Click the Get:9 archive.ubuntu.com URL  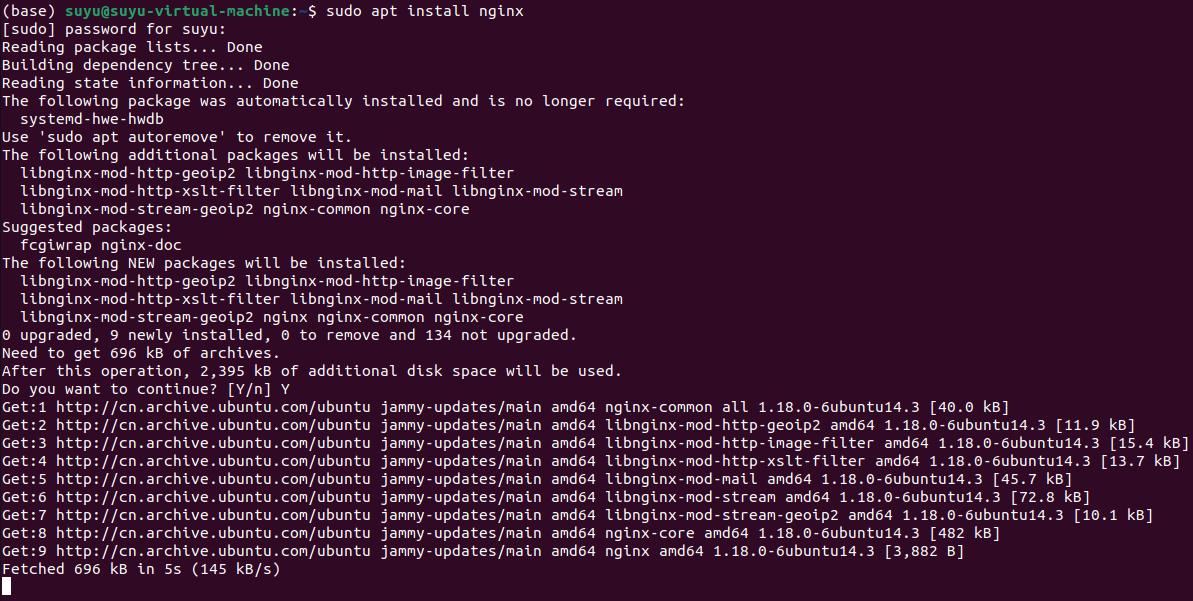214,551
